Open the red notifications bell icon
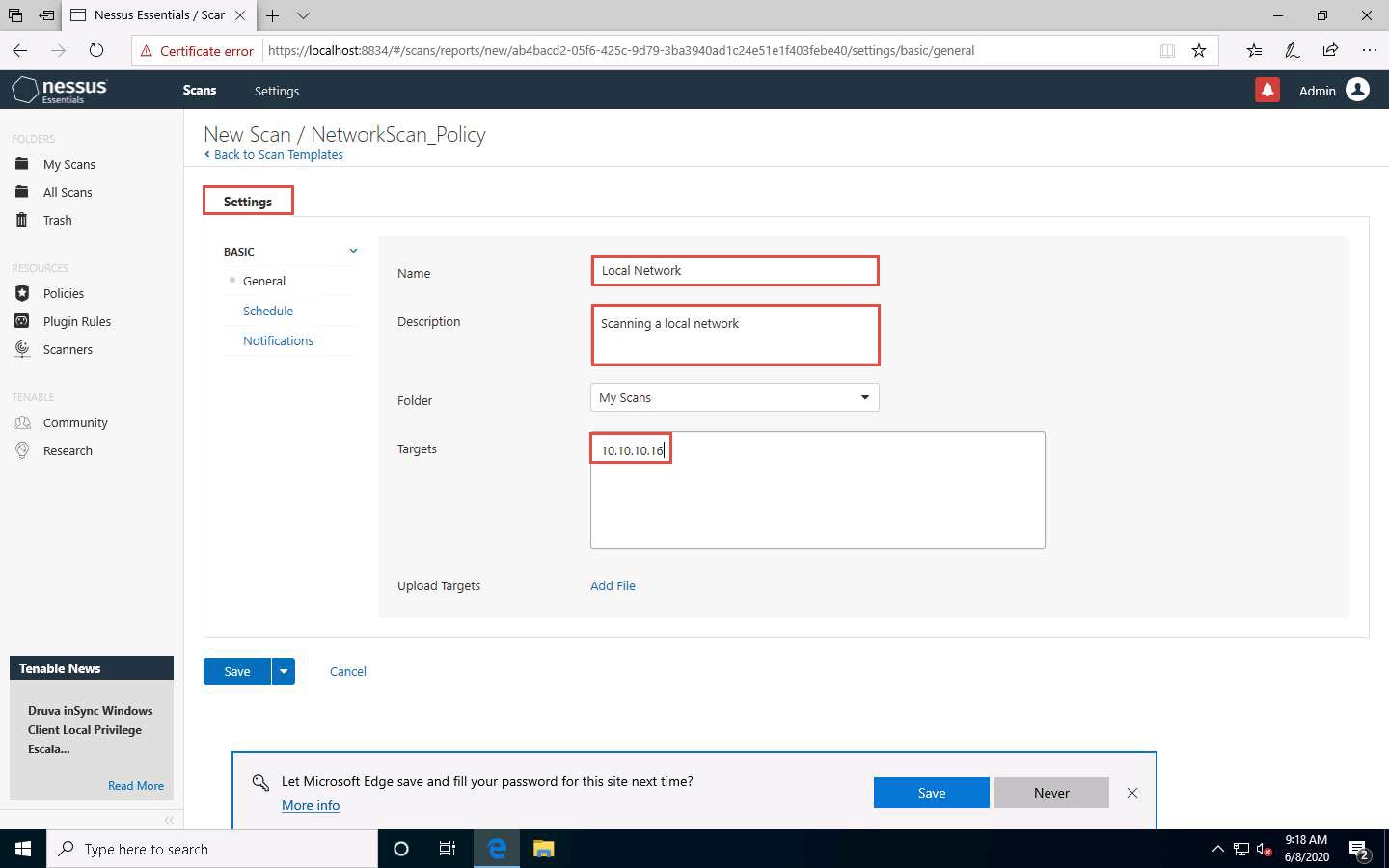 point(1267,90)
